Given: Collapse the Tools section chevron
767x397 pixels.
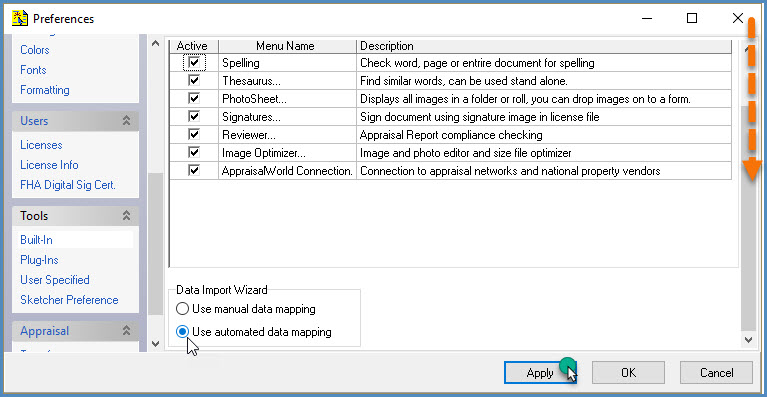Looking at the screenshot, I should [126, 216].
